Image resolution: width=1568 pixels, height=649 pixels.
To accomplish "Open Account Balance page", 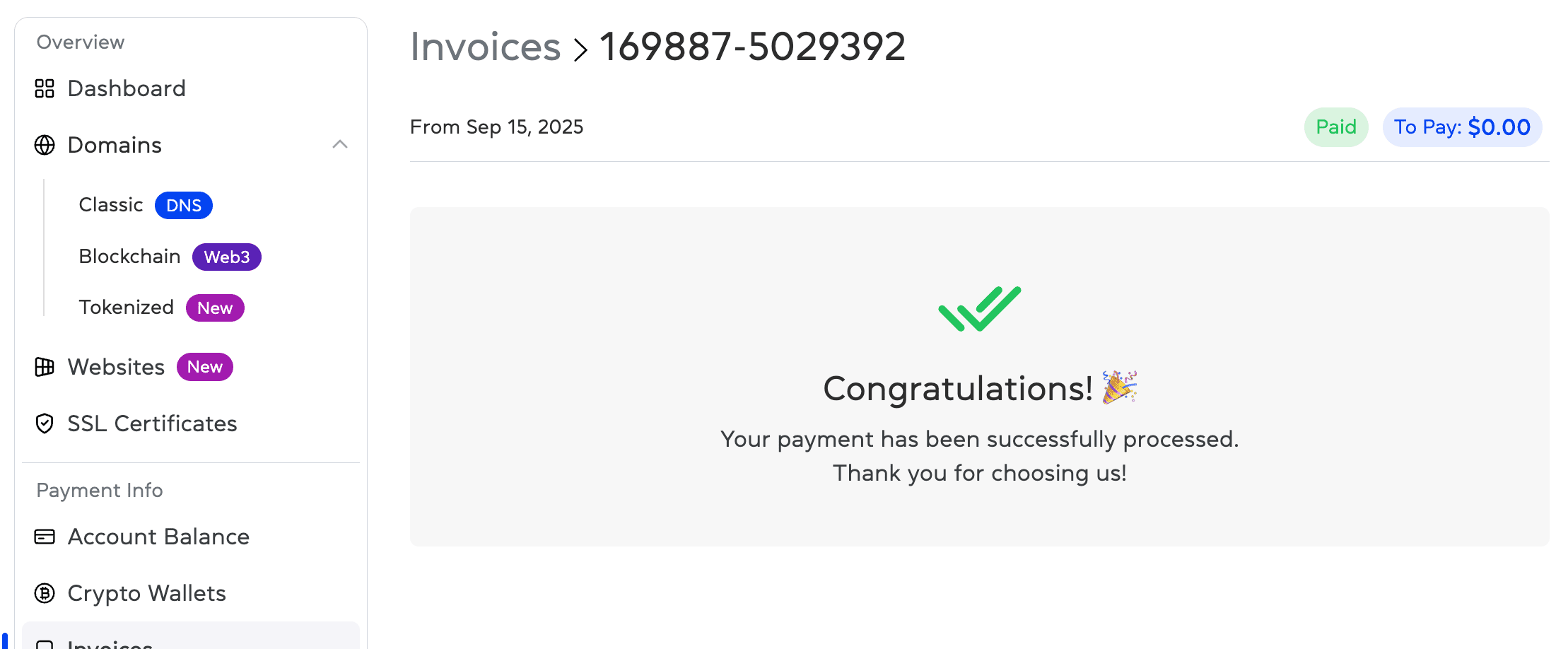I will pos(158,537).
